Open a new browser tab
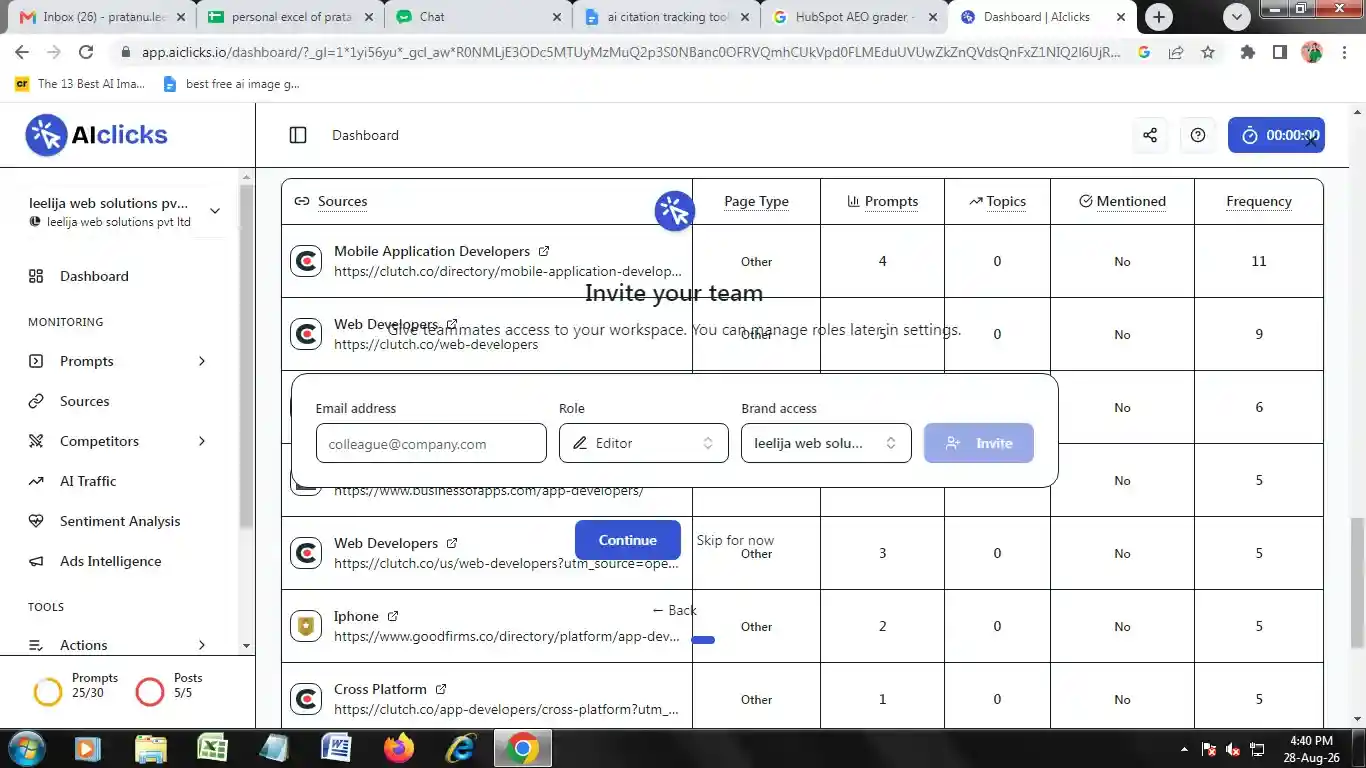The image size is (1366, 768). point(1159,17)
